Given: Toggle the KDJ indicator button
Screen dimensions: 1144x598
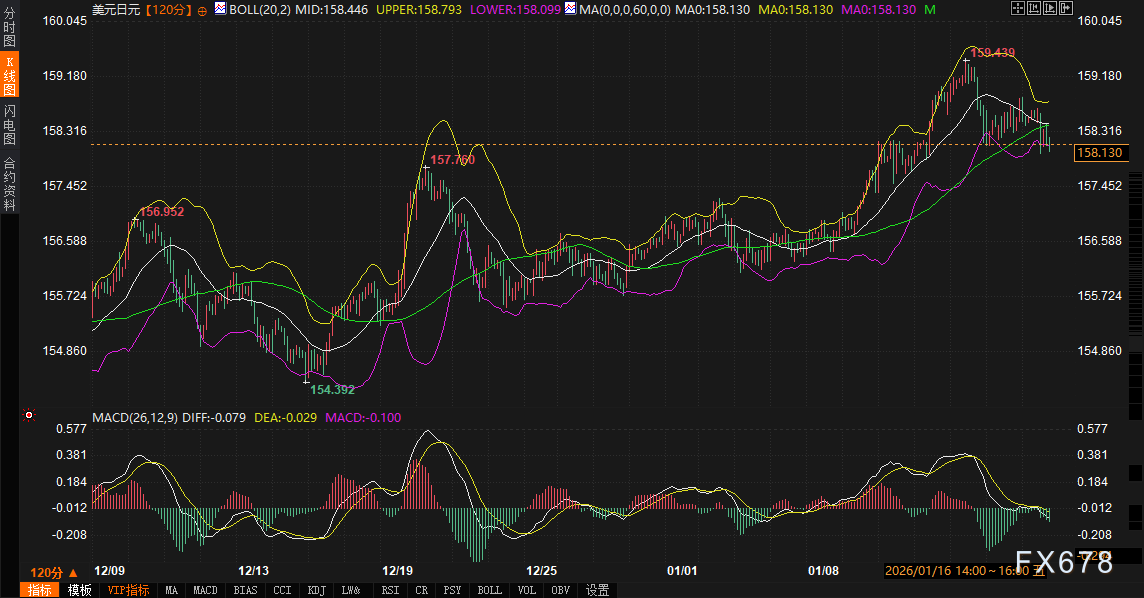Looking at the screenshot, I should (316, 590).
